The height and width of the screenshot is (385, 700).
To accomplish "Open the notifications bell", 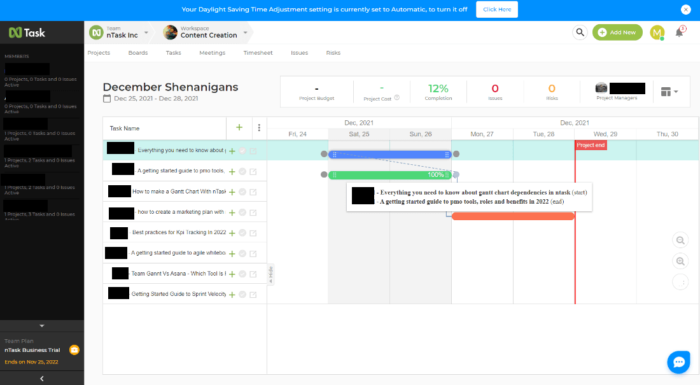I will tap(679, 32).
